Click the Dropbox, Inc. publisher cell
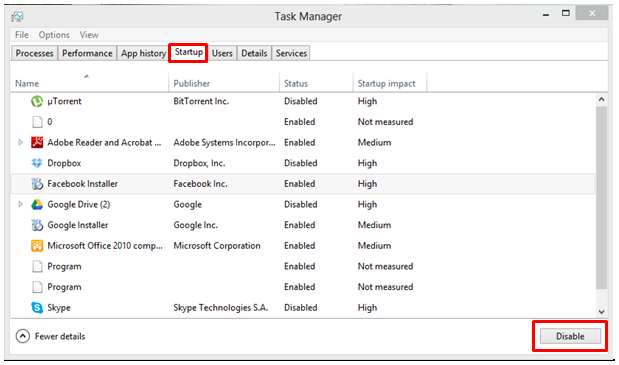This screenshot has height=365, width=619. [x=199, y=163]
